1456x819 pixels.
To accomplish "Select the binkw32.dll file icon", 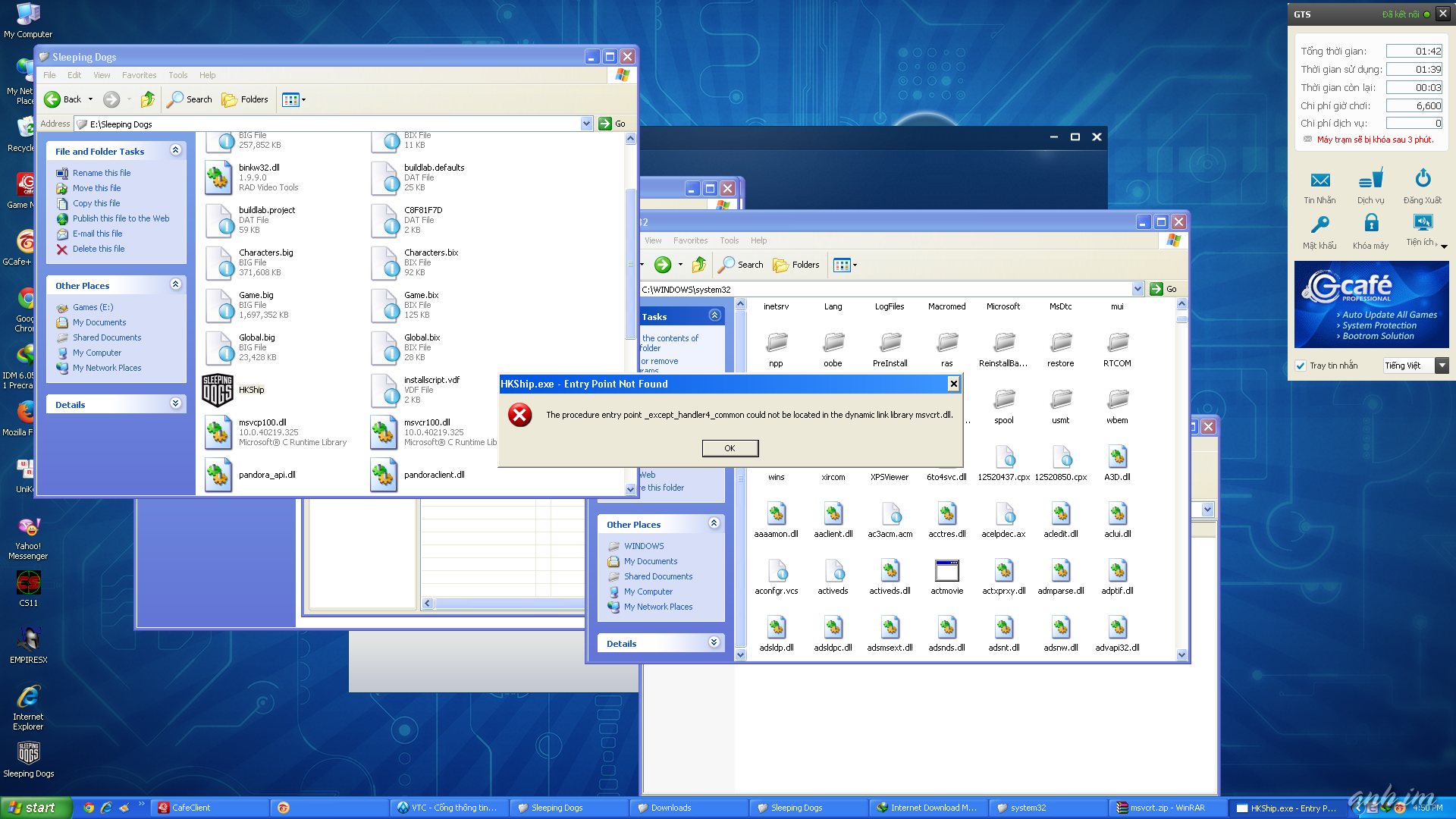I will click(x=218, y=177).
